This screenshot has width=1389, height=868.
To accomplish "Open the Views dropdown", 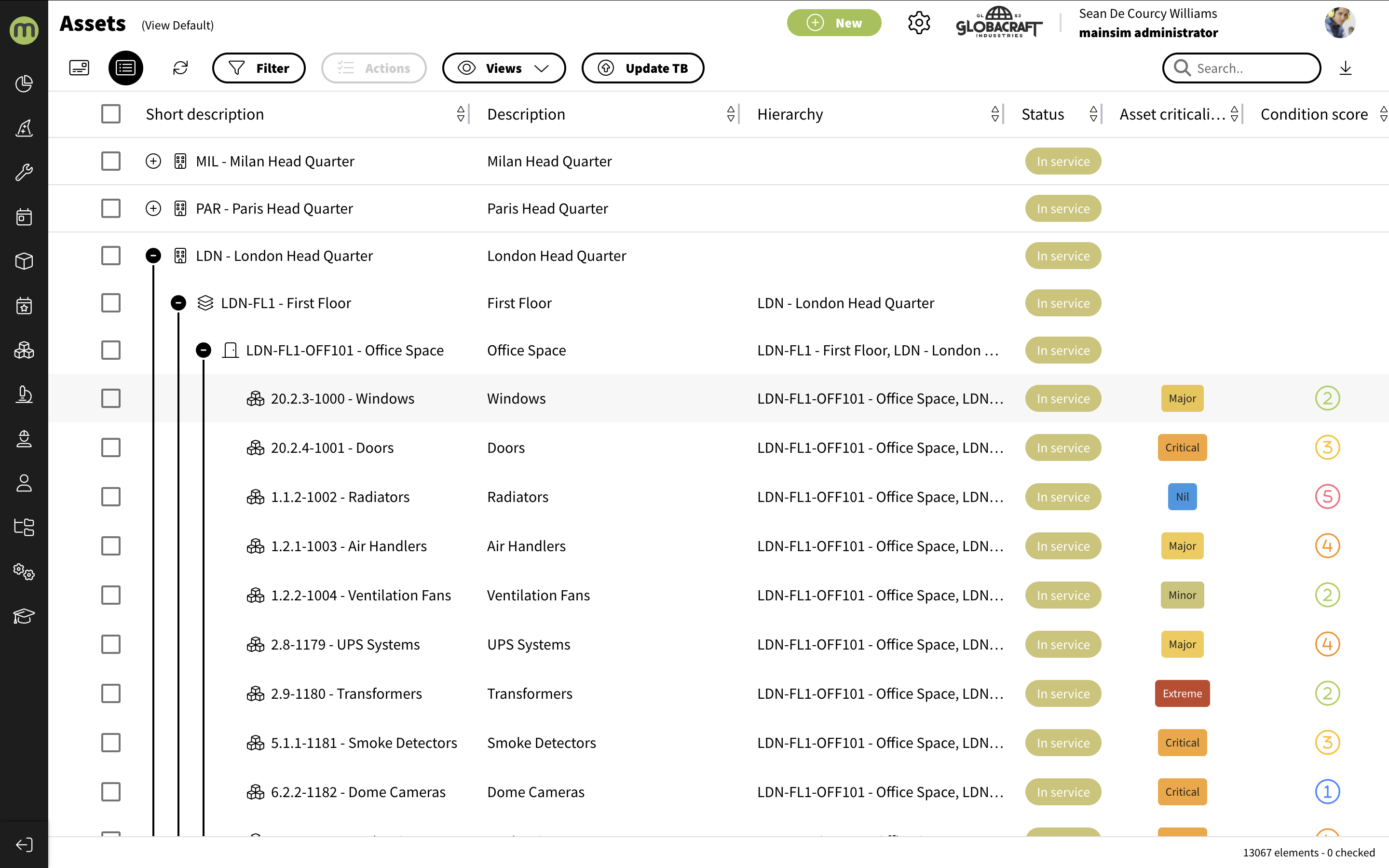I will point(504,68).
